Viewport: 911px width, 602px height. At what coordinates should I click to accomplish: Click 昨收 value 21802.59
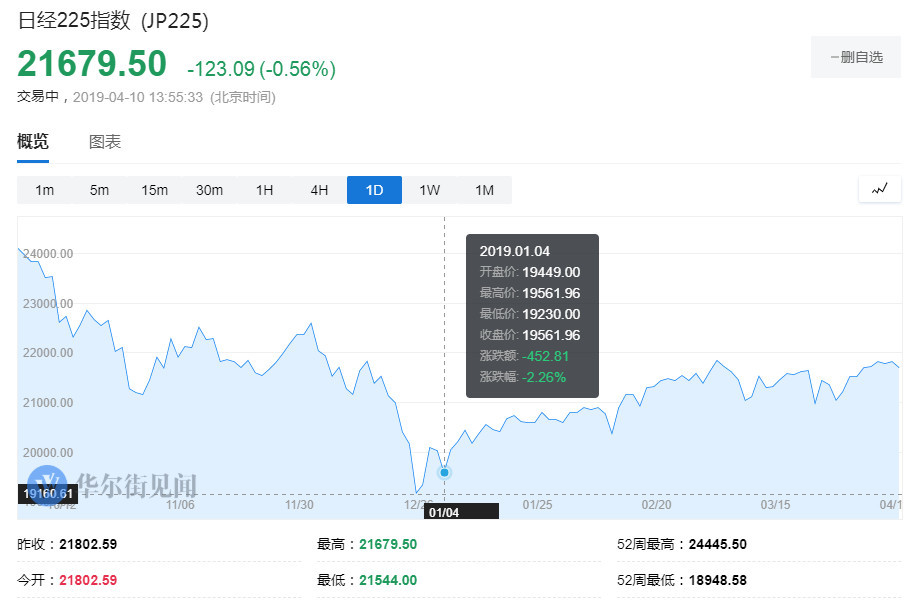[88, 544]
